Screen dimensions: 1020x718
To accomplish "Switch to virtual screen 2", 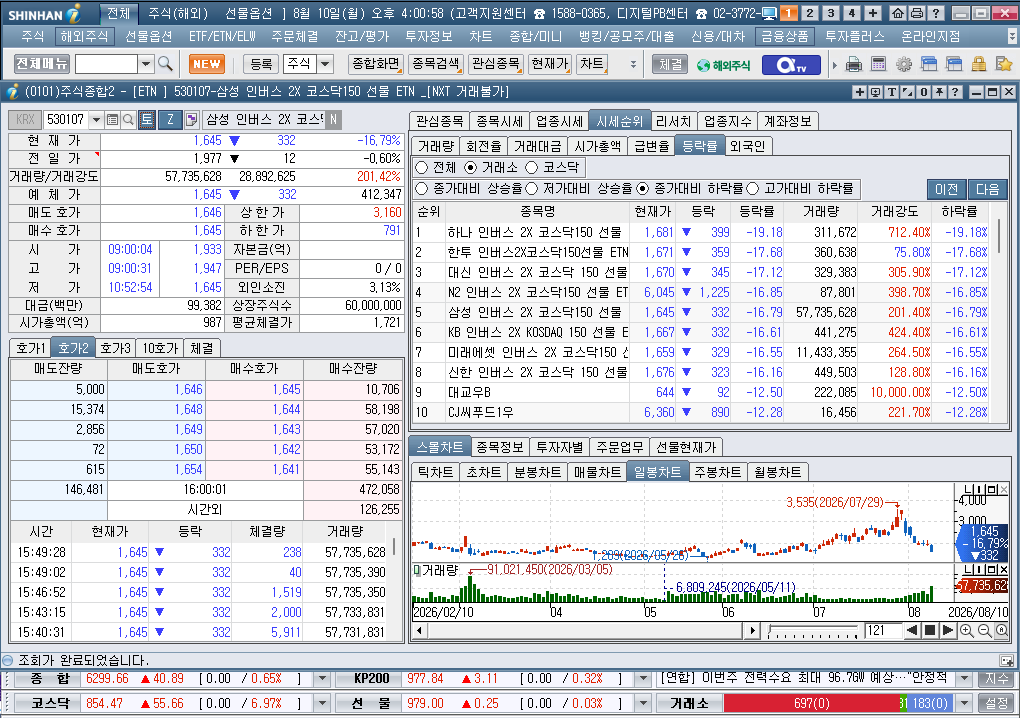I will coord(810,13).
